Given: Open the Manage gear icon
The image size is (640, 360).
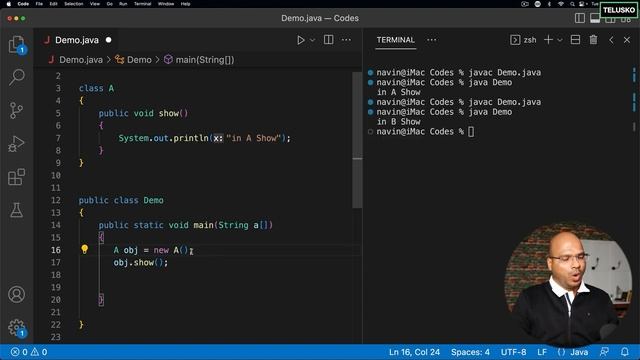Looking at the screenshot, I should [x=16, y=327].
